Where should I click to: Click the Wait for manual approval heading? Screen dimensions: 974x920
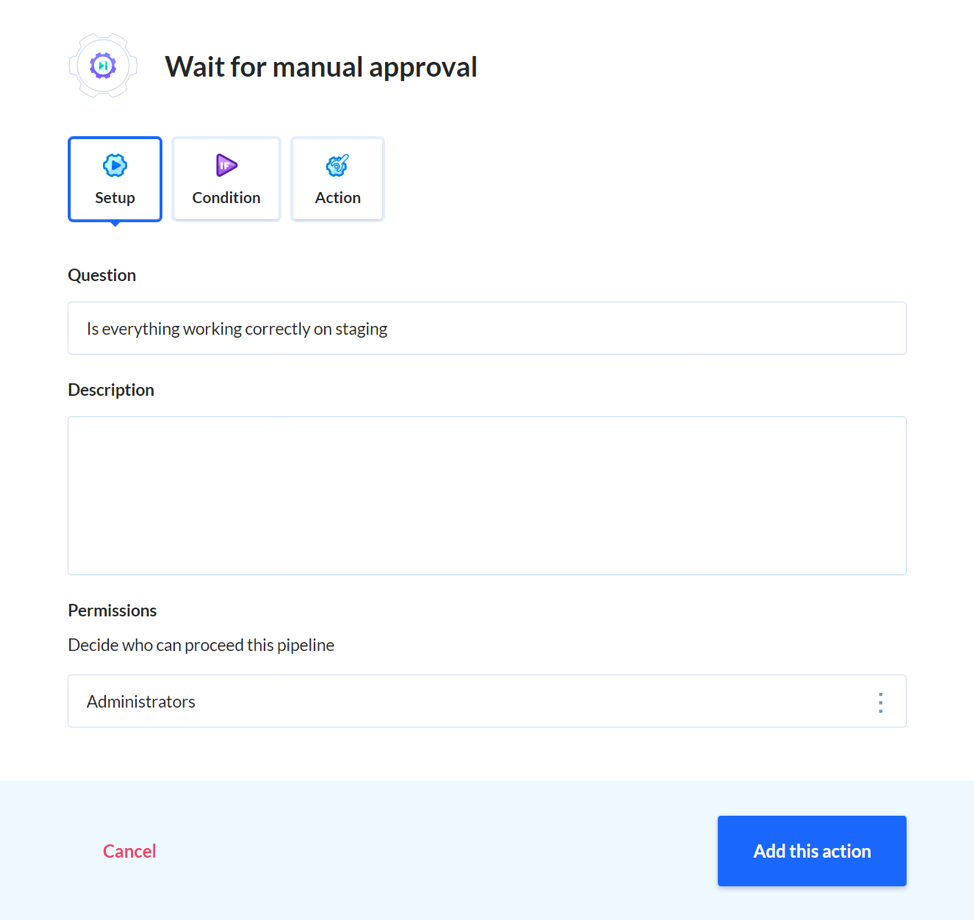[x=320, y=66]
